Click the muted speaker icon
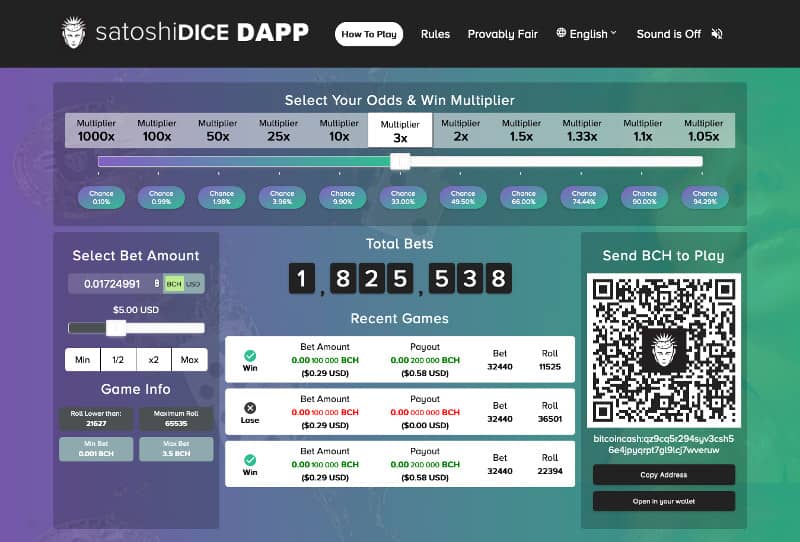This screenshot has height=542, width=800. pos(717,34)
